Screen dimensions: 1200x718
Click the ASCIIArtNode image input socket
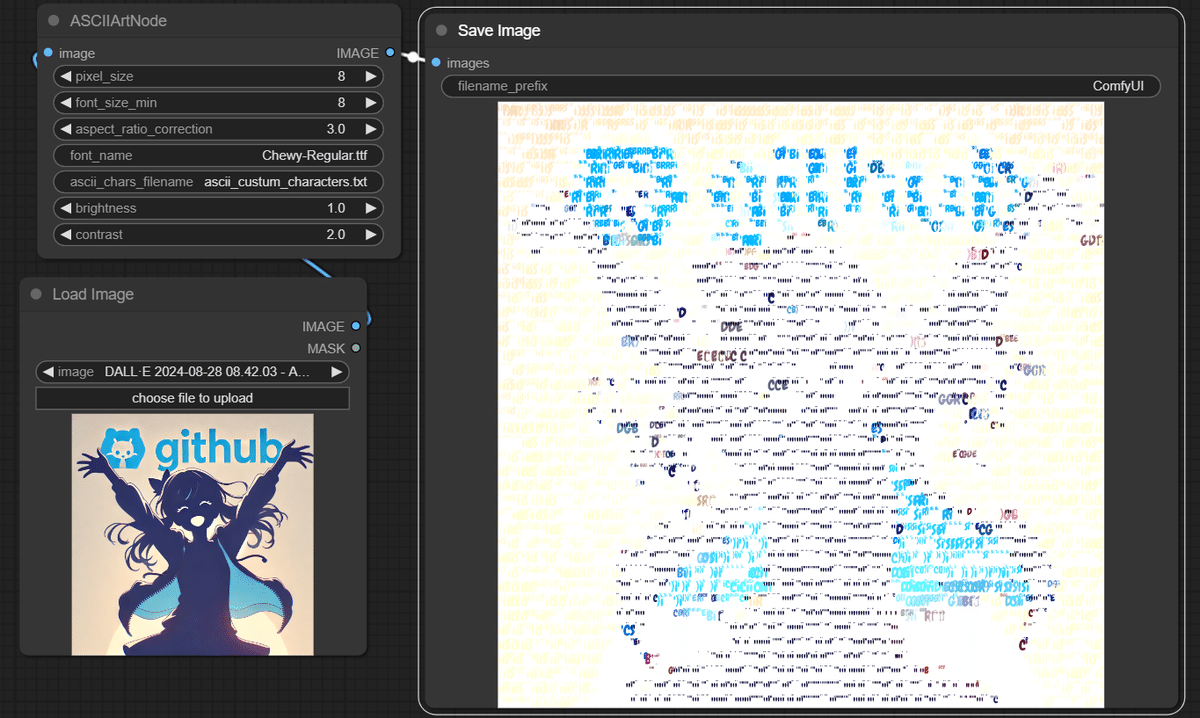[48, 53]
